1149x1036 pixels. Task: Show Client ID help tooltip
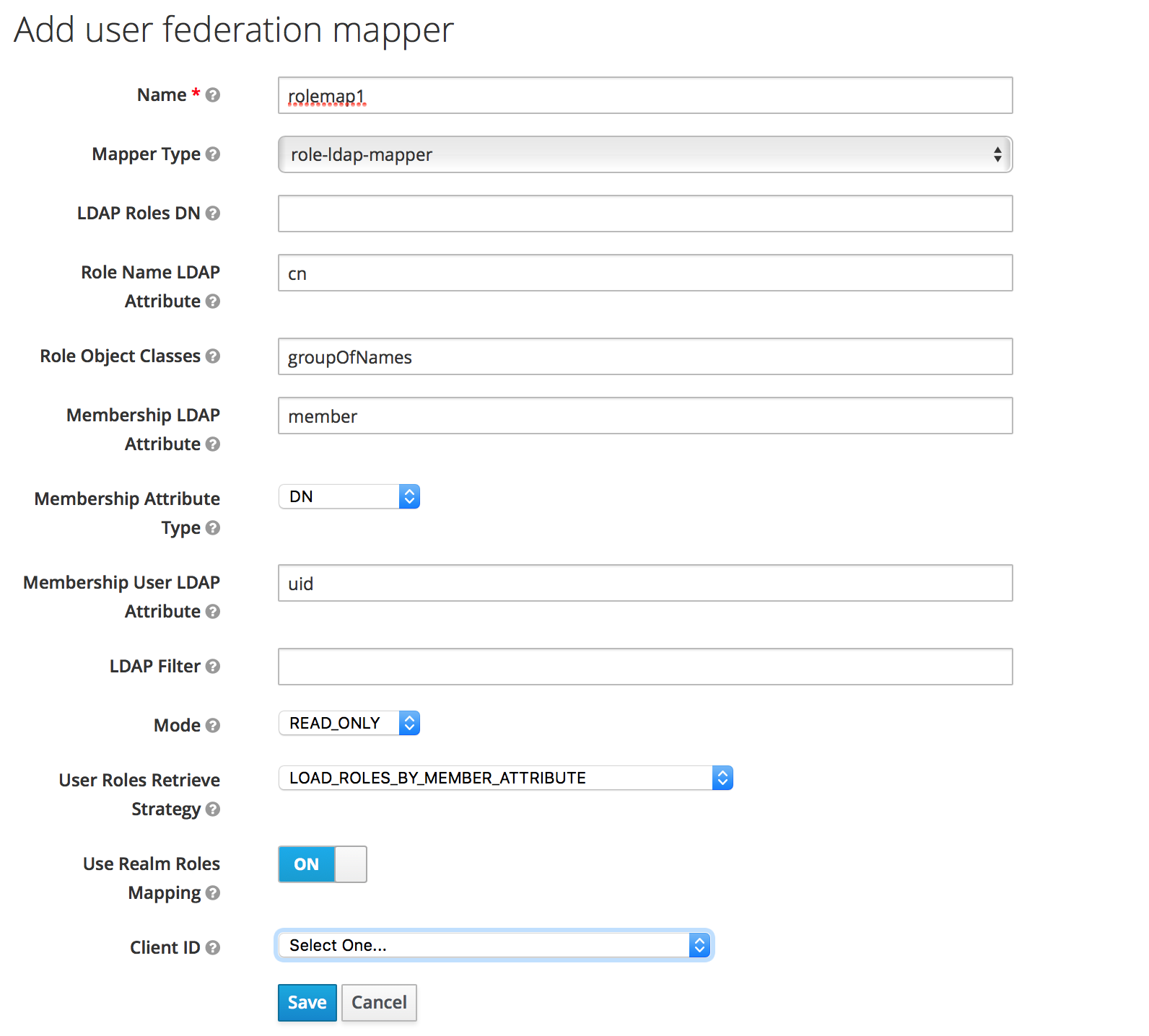(212, 948)
